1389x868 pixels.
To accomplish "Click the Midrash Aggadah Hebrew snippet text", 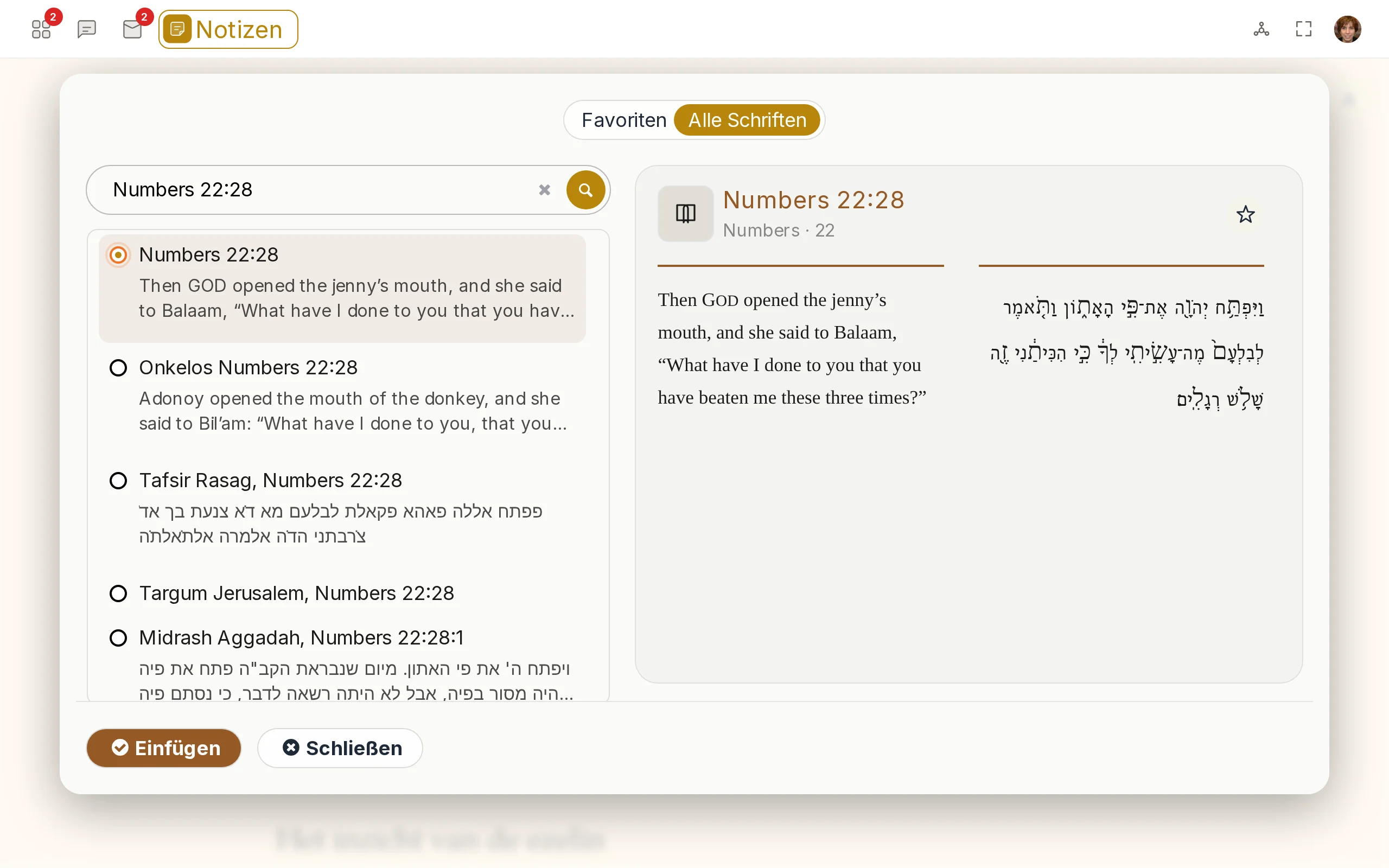I will click(356, 681).
